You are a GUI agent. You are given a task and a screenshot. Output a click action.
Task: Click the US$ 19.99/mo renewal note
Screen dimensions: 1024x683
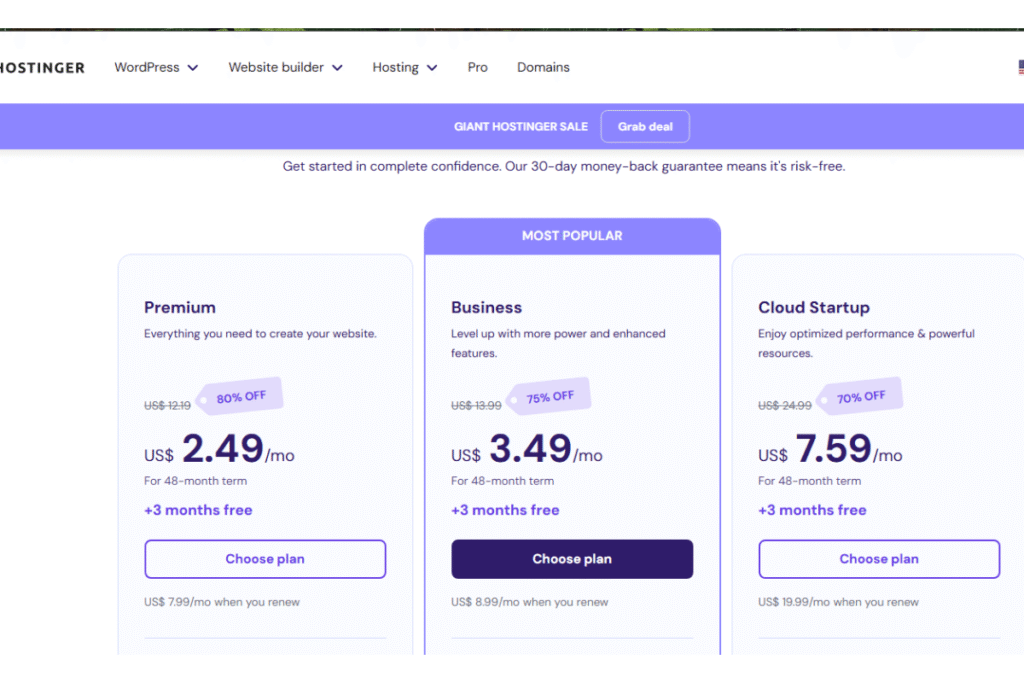[x=839, y=602]
